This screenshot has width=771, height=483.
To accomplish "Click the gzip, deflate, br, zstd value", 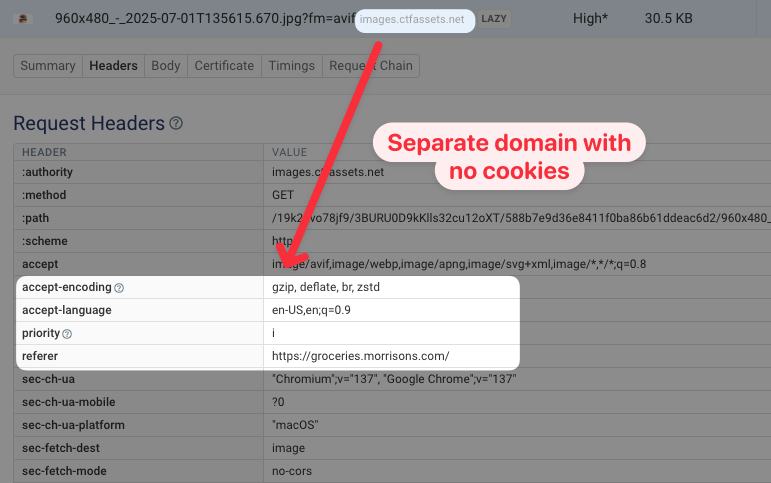I will pyautogui.click(x=326, y=287).
